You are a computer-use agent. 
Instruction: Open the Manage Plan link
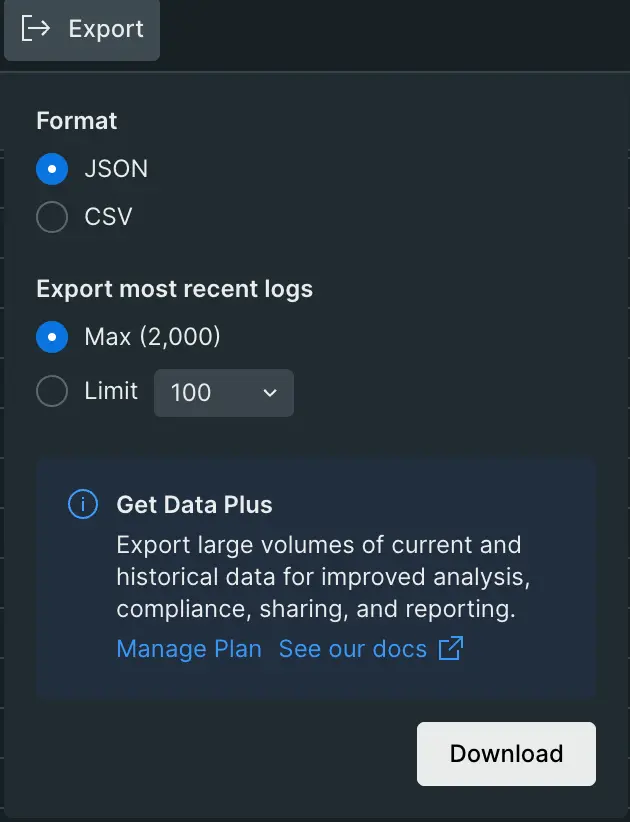188,649
